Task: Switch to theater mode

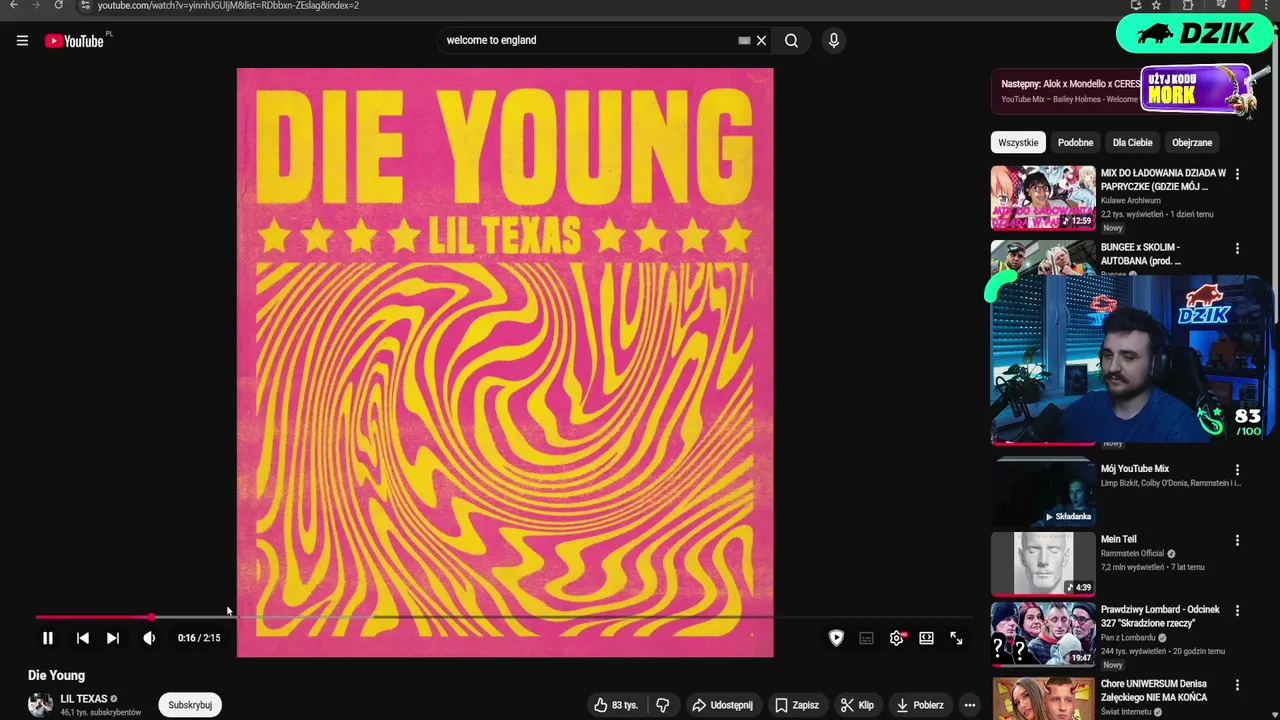Action: [927, 638]
